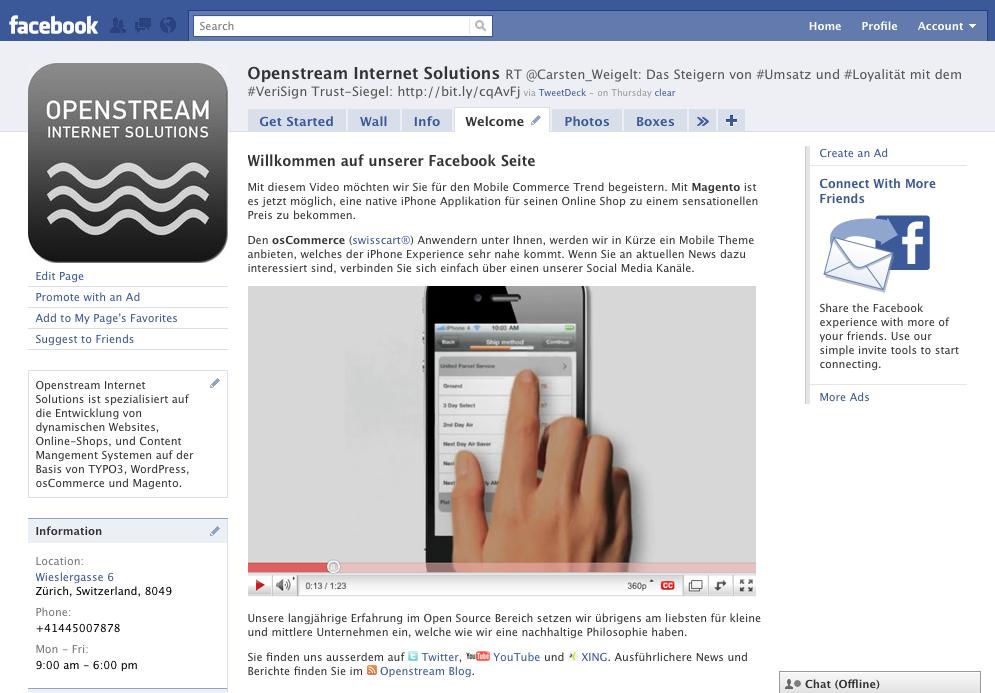
Task: Click the search magnifier button
Action: (482, 26)
